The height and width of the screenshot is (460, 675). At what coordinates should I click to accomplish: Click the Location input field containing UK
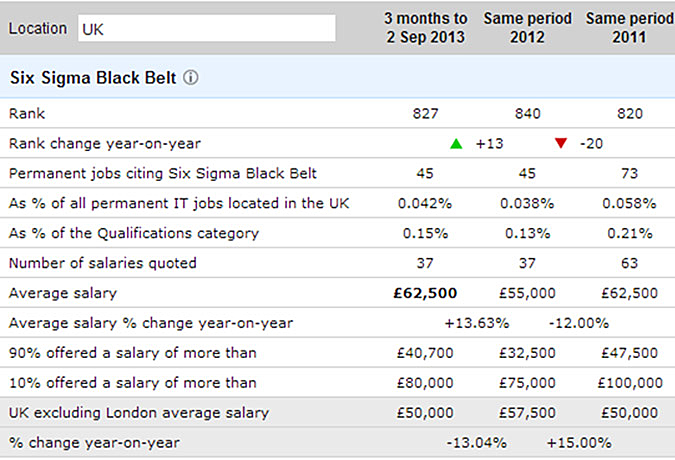pyautogui.click(x=207, y=28)
